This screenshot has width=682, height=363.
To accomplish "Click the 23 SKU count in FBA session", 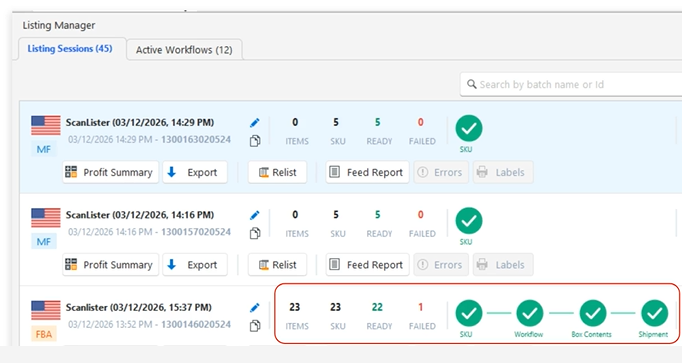I will pyautogui.click(x=335, y=307).
